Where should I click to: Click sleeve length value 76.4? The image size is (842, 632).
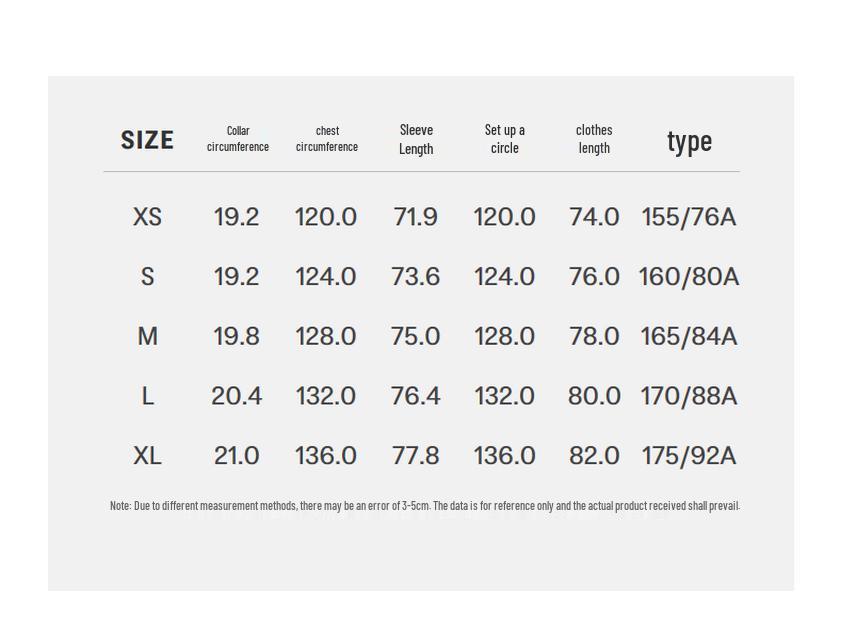click(x=415, y=396)
